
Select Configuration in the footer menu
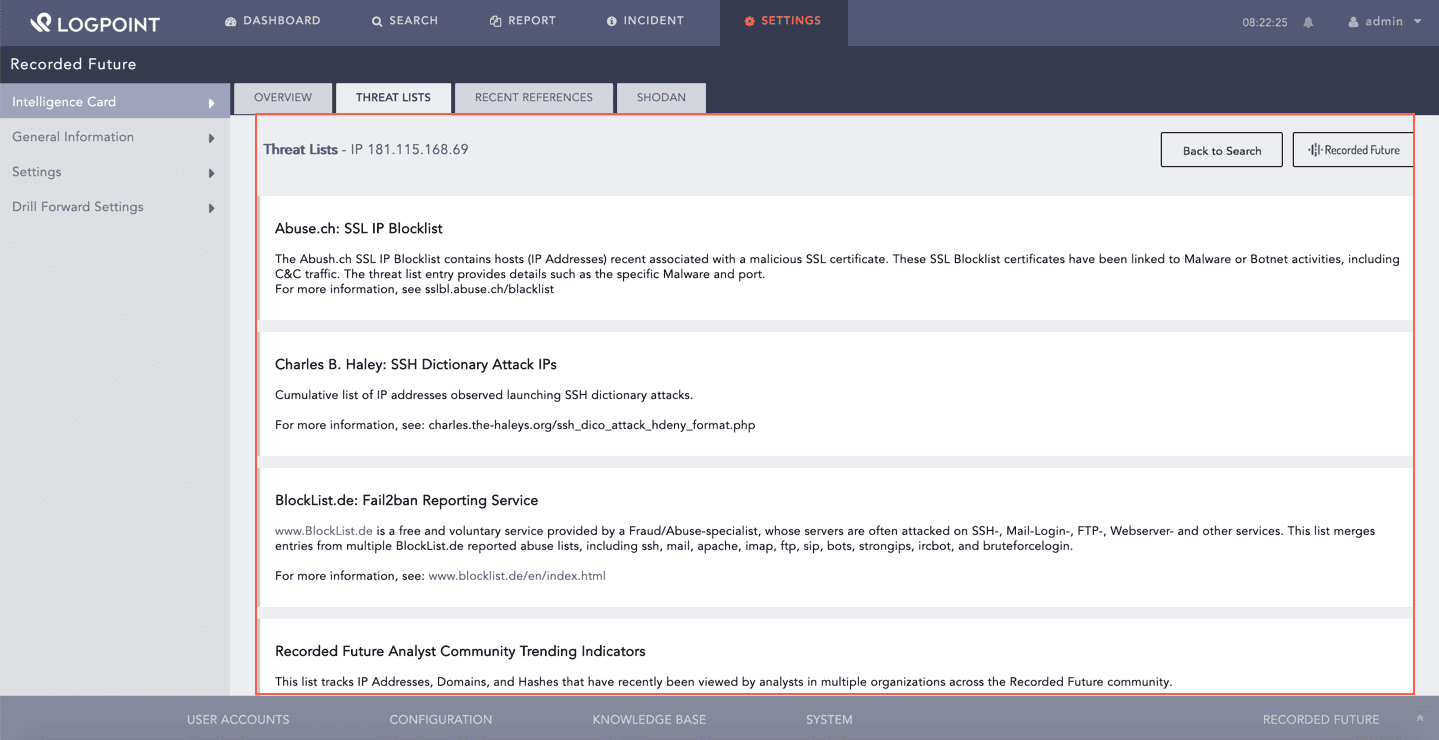pyautogui.click(x=440, y=719)
